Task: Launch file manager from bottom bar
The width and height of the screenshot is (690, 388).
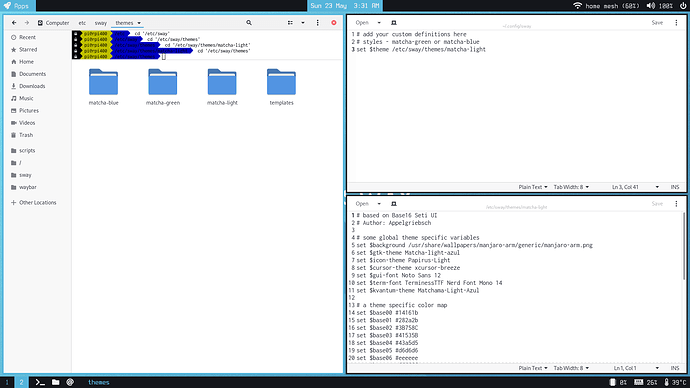Action: click(55, 382)
